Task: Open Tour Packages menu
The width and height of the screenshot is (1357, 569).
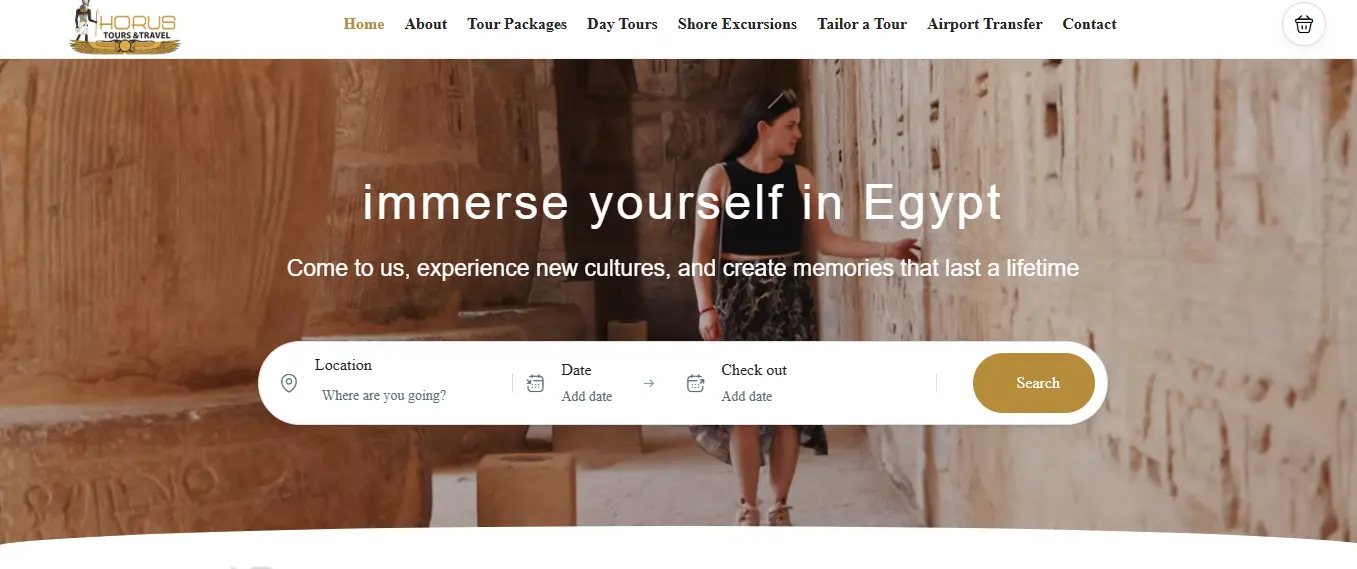Action: tap(517, 24)
